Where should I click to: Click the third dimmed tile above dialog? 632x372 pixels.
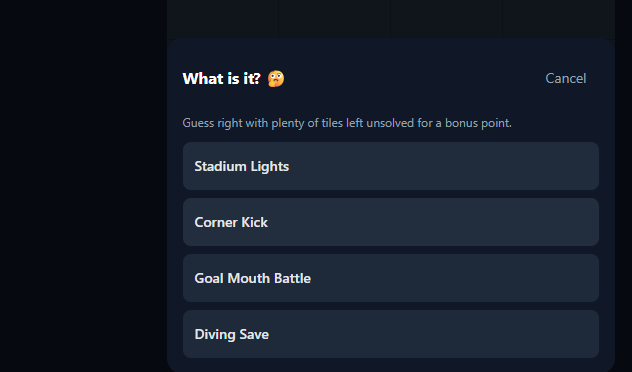(x=447, y=19)
